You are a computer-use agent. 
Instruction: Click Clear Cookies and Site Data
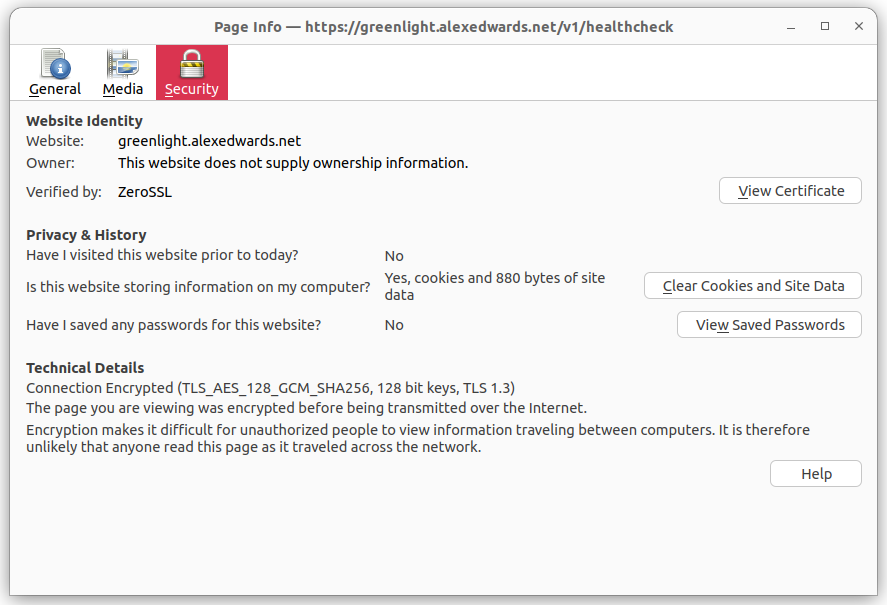(x=753, y=286)
